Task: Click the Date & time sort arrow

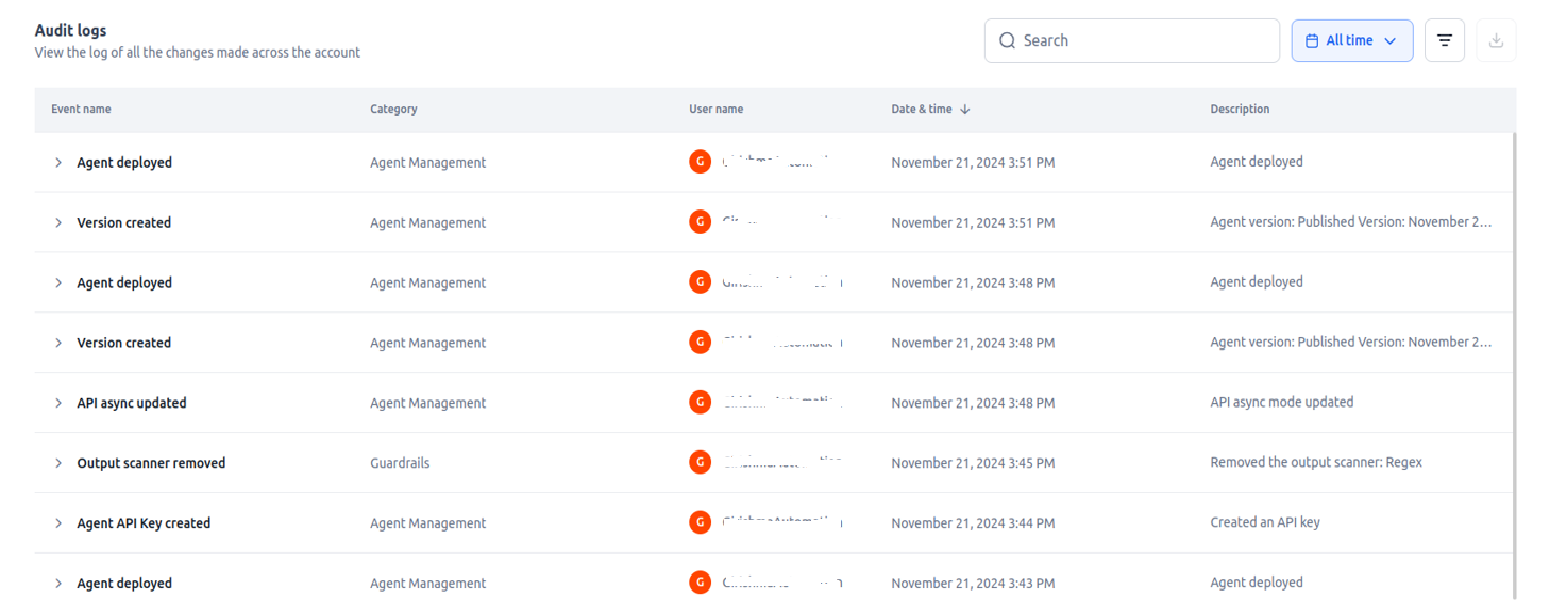Action: pyautogui.click(x=965, y=109)
